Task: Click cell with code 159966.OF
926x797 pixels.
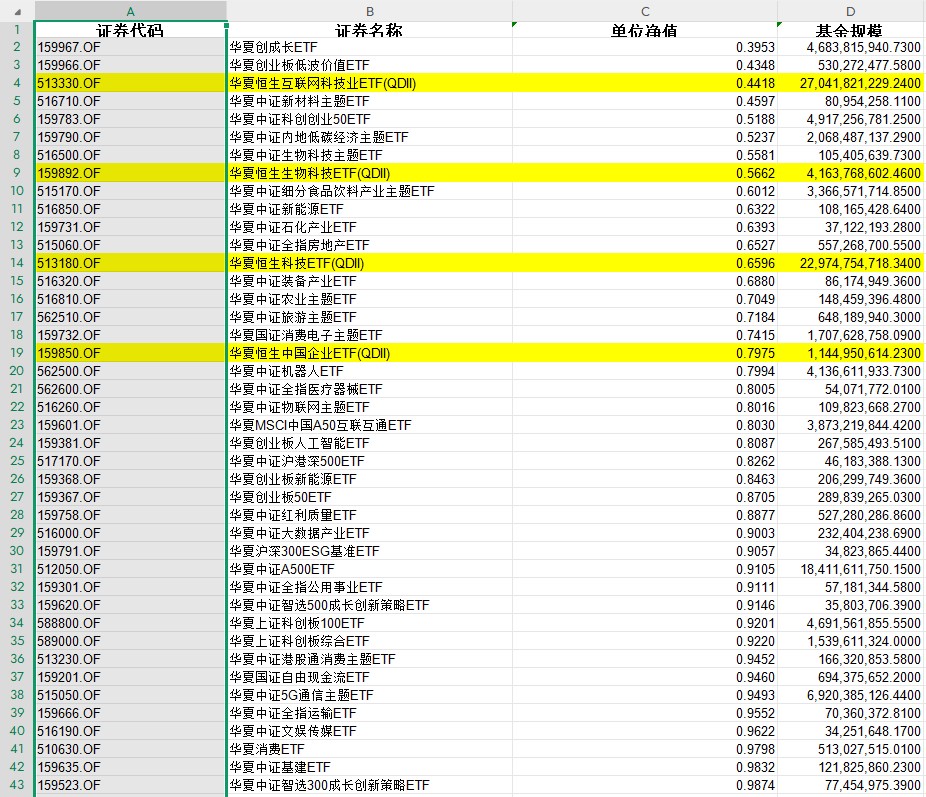Action: pos(131,65)
